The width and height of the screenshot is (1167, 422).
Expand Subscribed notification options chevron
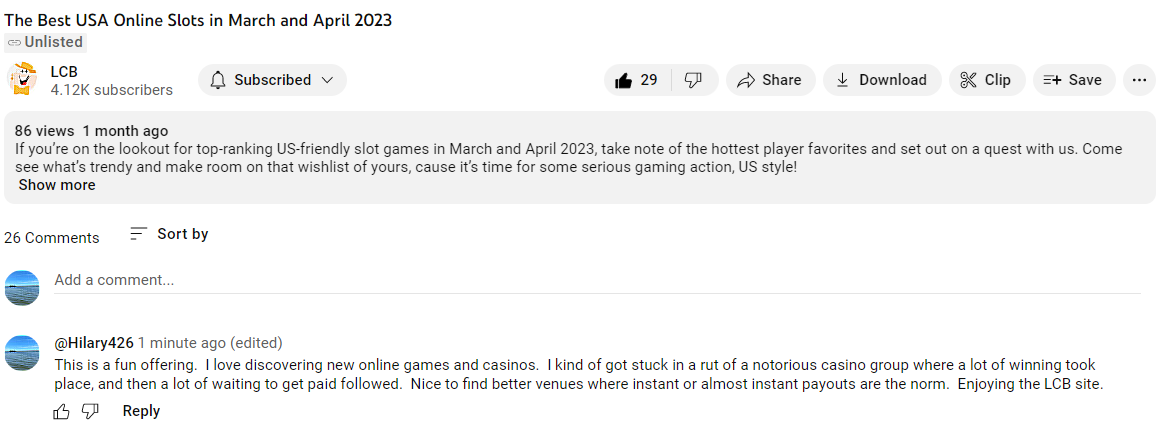pos(327,80)
